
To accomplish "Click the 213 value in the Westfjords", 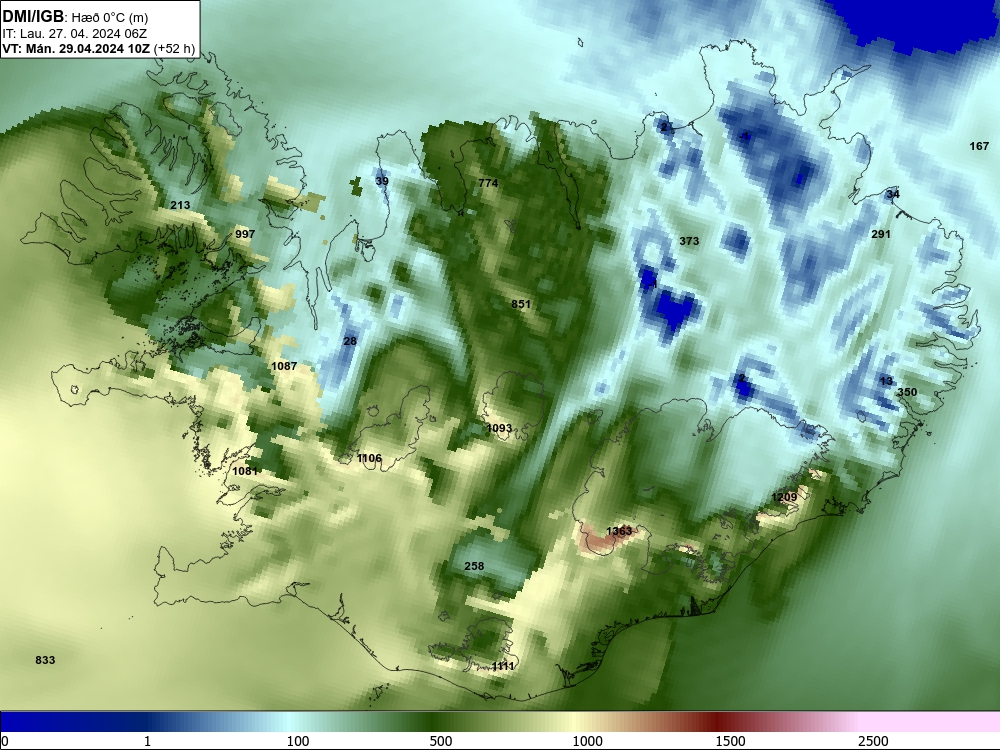I will click(x=180, y=205).
